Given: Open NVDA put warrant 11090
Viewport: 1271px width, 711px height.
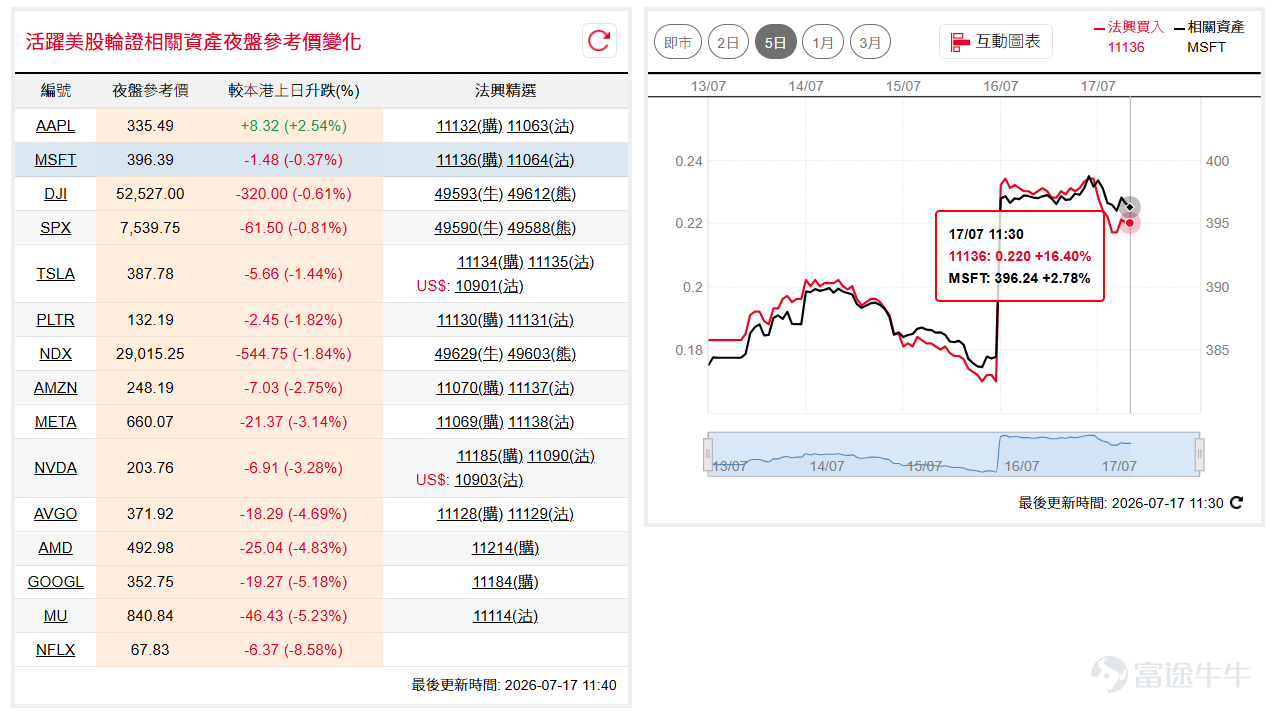Looking at the screenshot, I should tap(561, 456).
